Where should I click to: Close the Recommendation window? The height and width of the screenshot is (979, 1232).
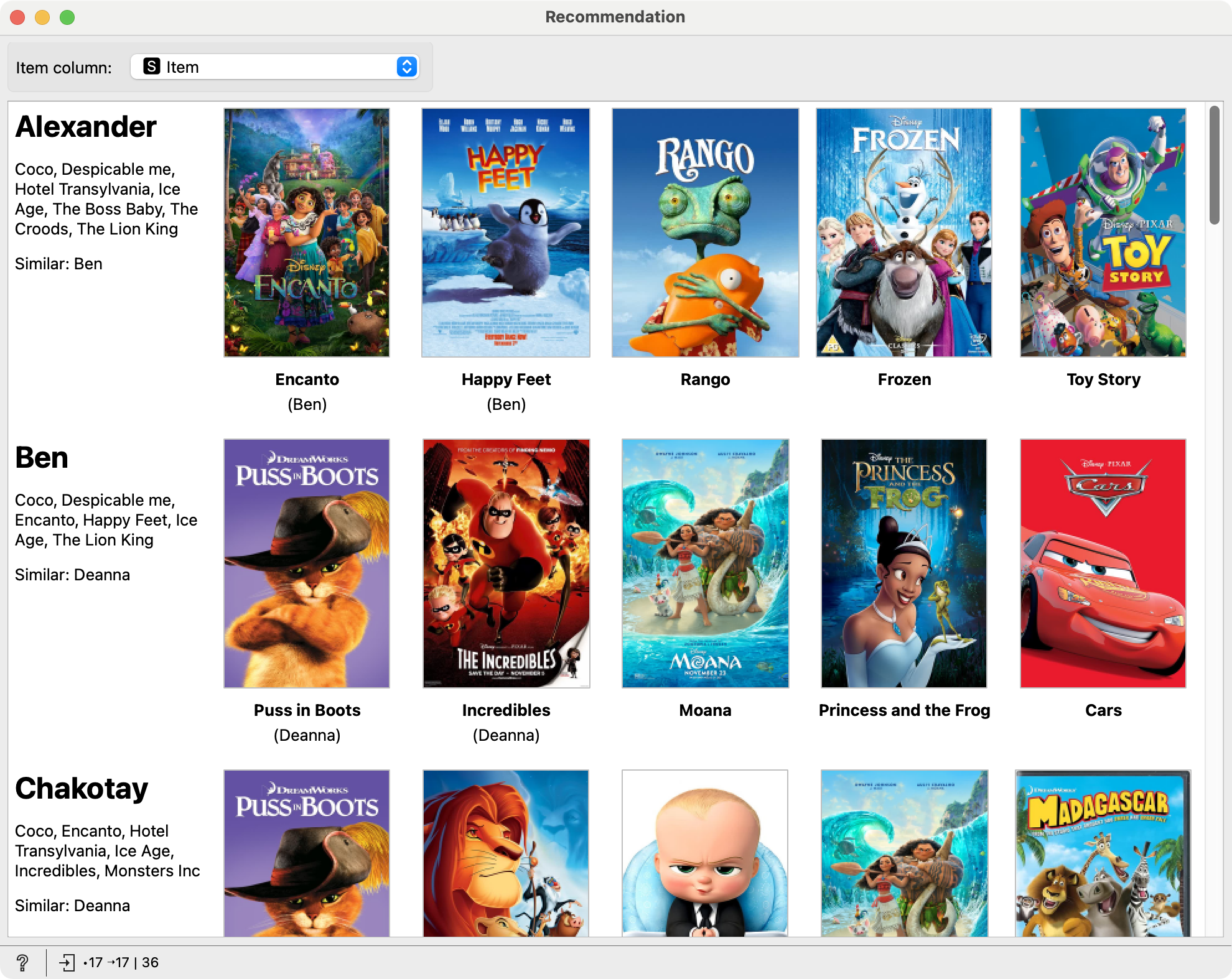(x=17, y=17)
